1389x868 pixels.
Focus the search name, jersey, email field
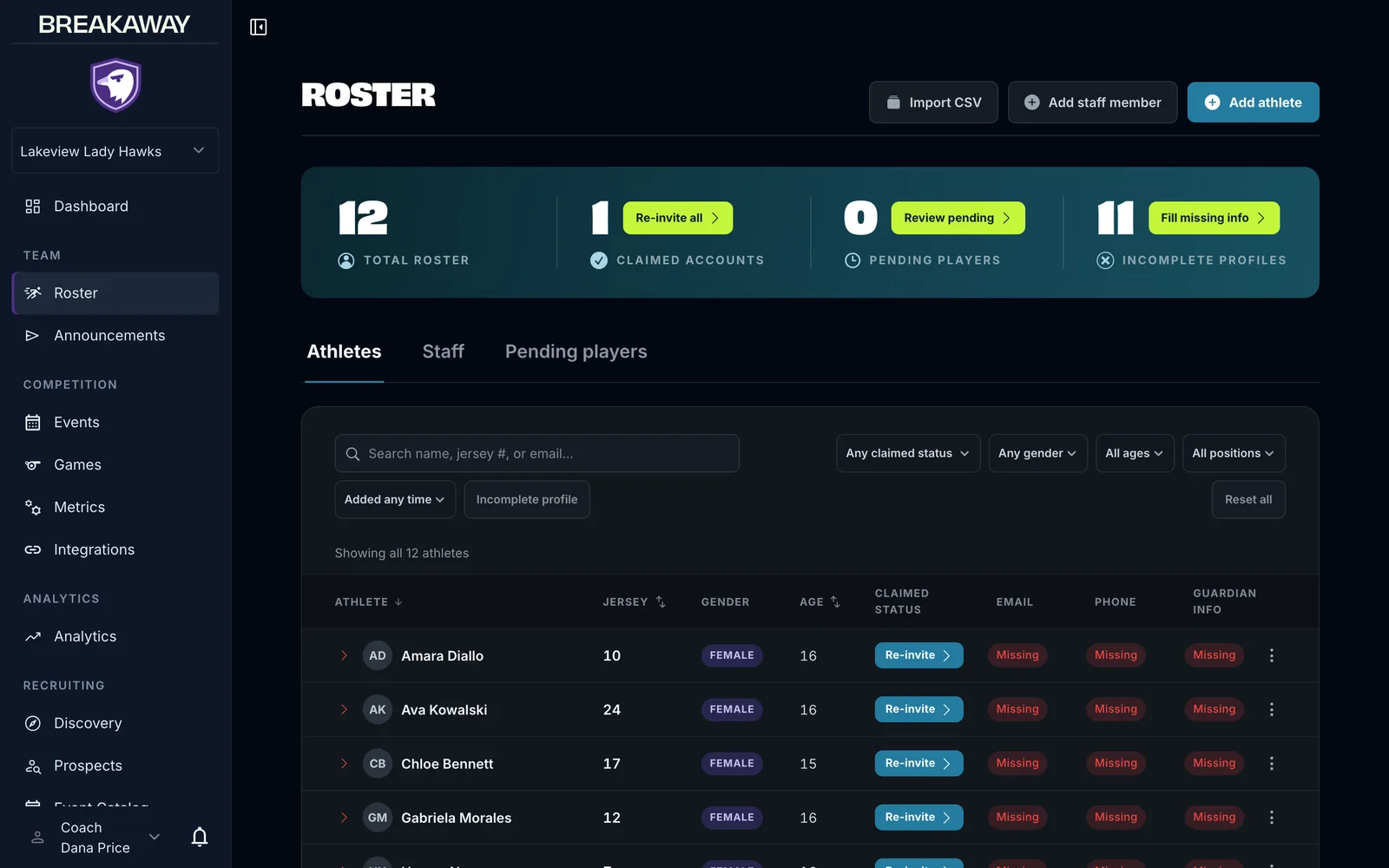(537, 453)
